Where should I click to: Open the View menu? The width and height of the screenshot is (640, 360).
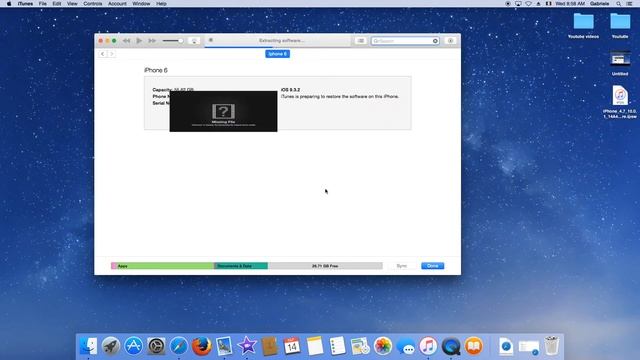pyautogui.click(x=72, y=4)
